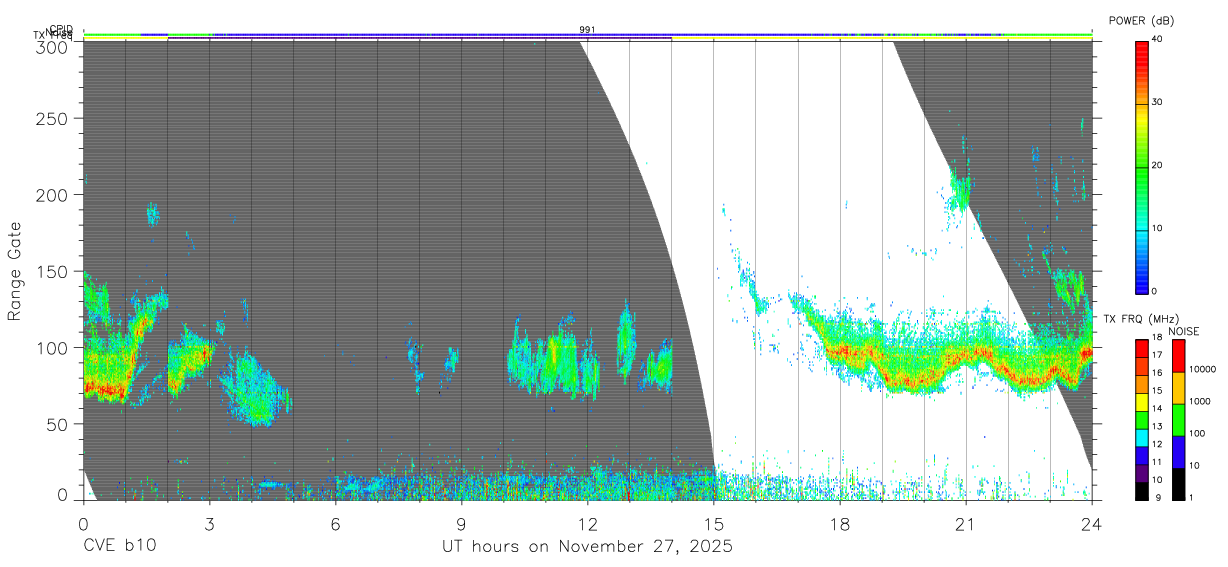
Task: Click the red NOISE swatch above 10000
Action: click(1178, 356)
